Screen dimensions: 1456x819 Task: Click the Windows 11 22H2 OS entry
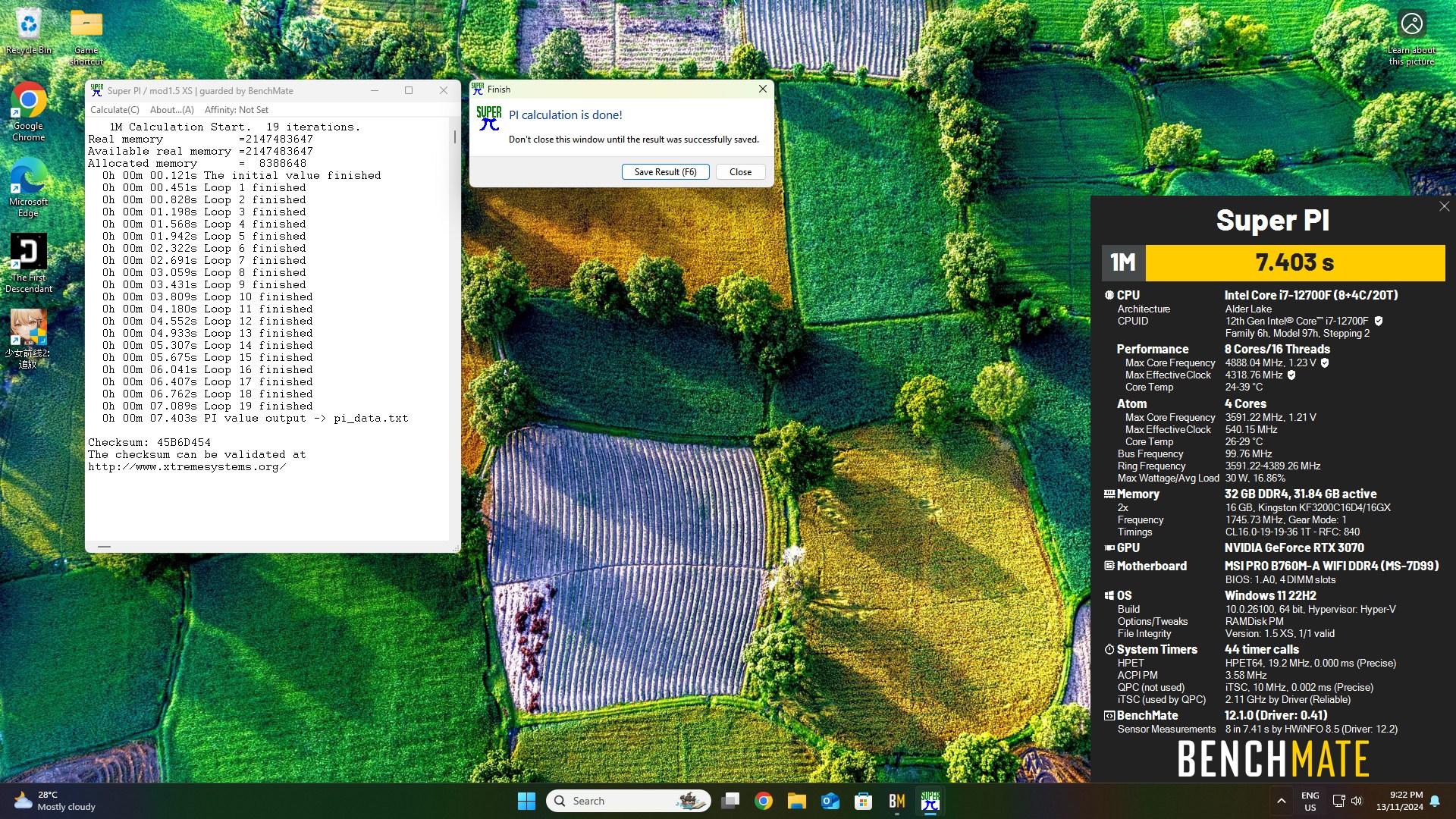(x=1270, y=595)
